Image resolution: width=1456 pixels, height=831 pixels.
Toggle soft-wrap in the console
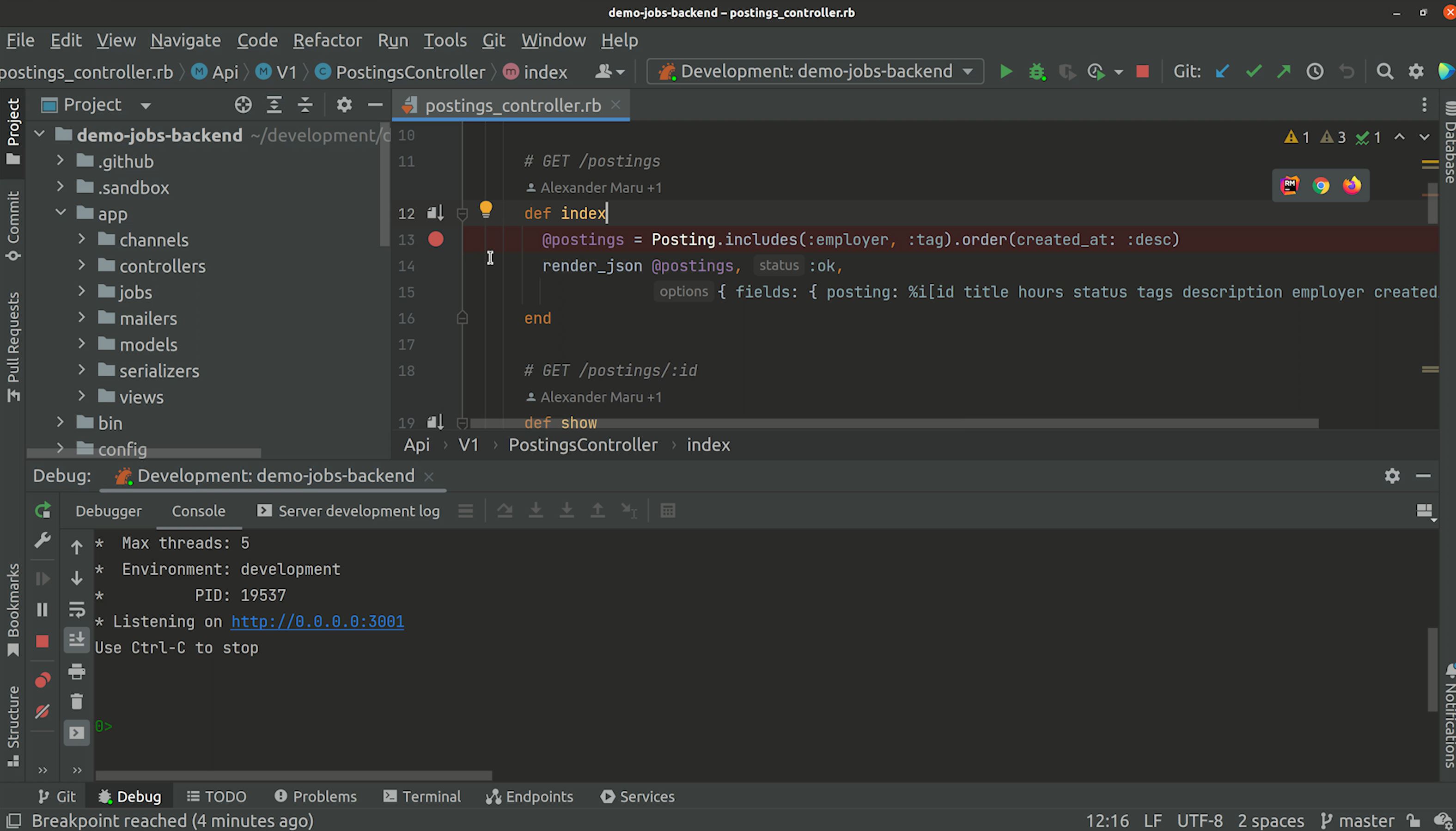pos(76,609)
